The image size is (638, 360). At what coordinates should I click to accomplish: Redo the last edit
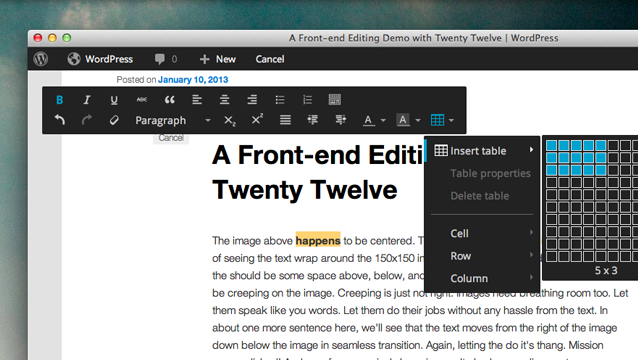click(x=87, y=120)
